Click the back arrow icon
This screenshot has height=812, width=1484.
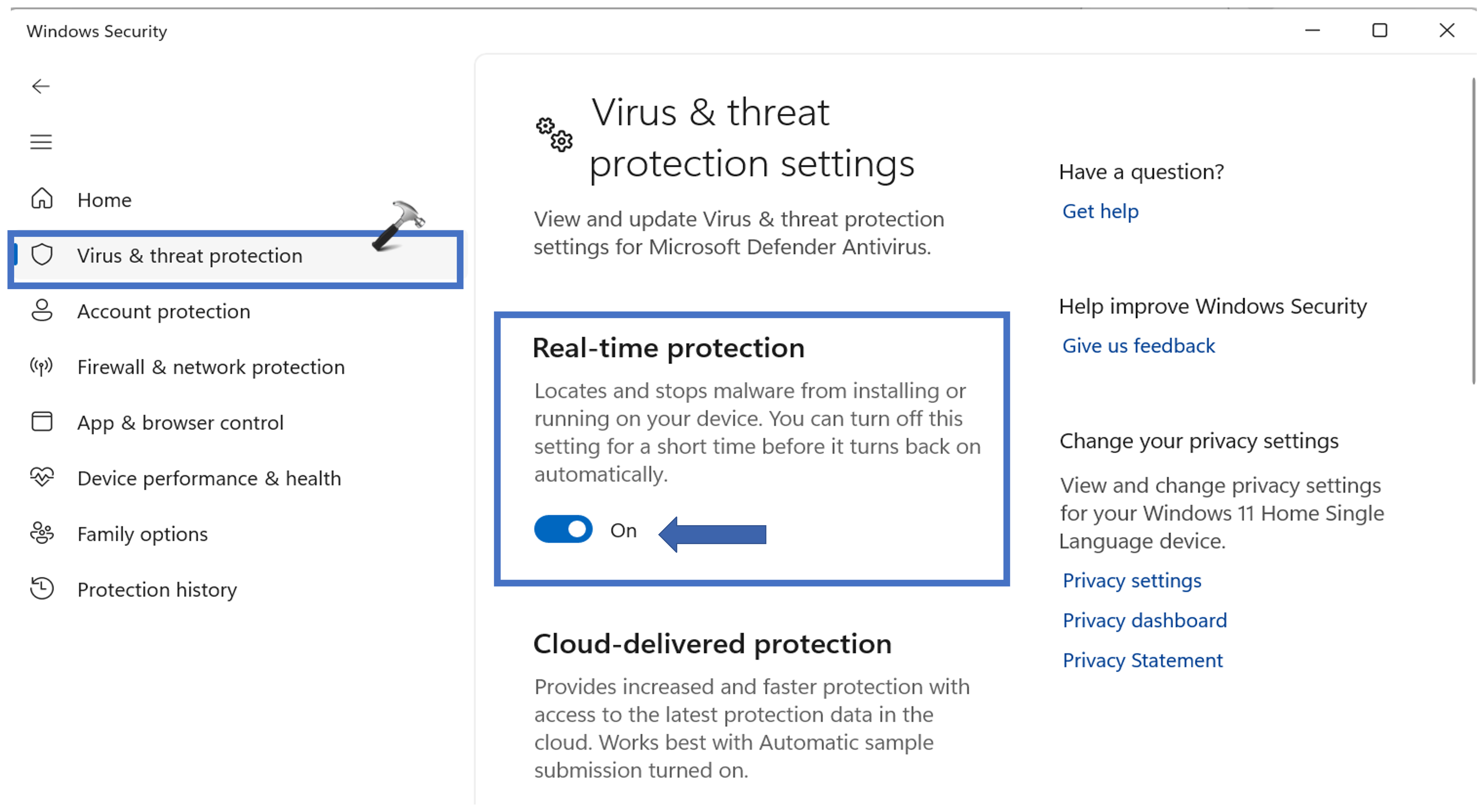[41, 86]
